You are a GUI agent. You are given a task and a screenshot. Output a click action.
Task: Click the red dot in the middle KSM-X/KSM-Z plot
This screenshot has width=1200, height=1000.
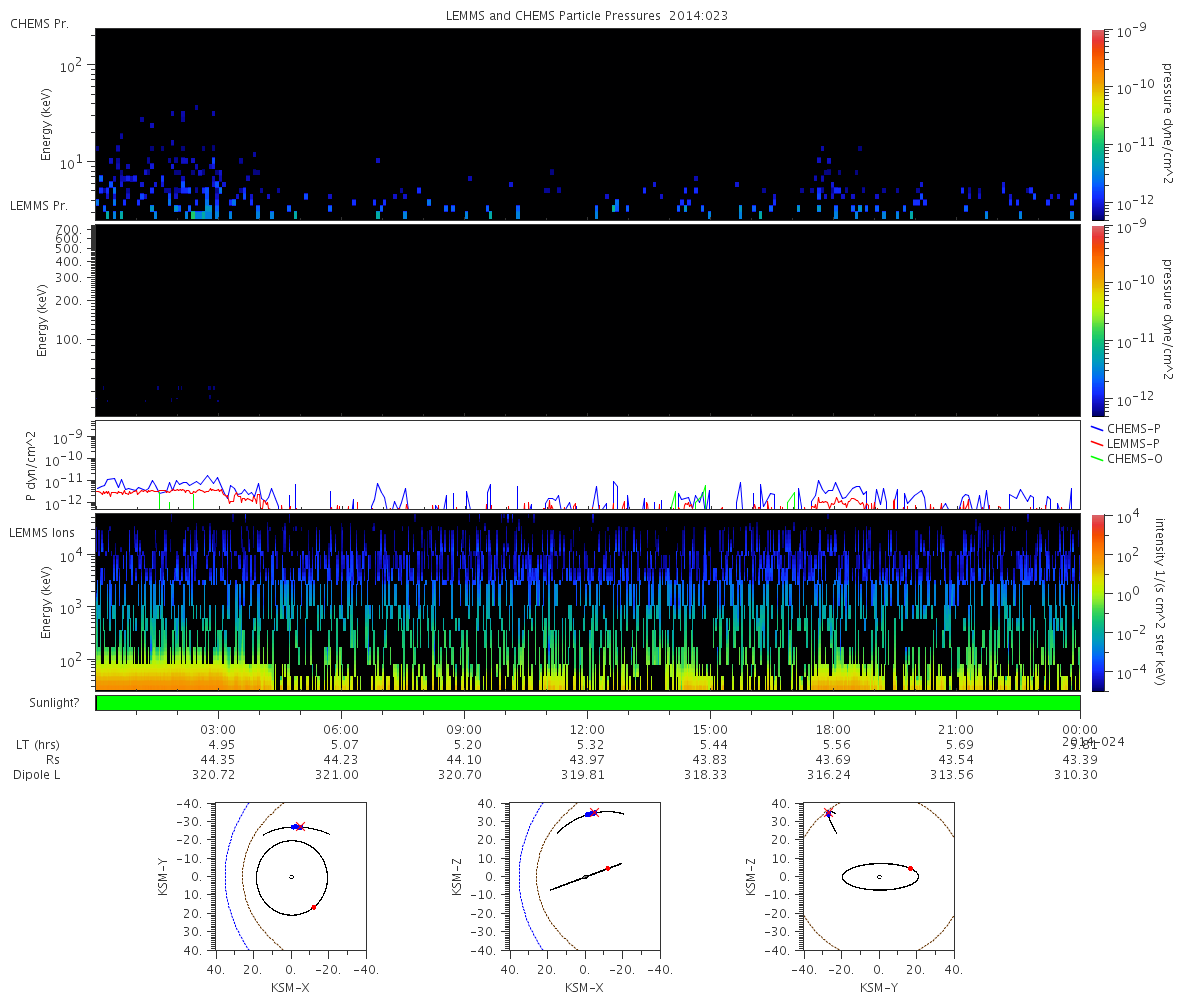click(x=608, y=868)
